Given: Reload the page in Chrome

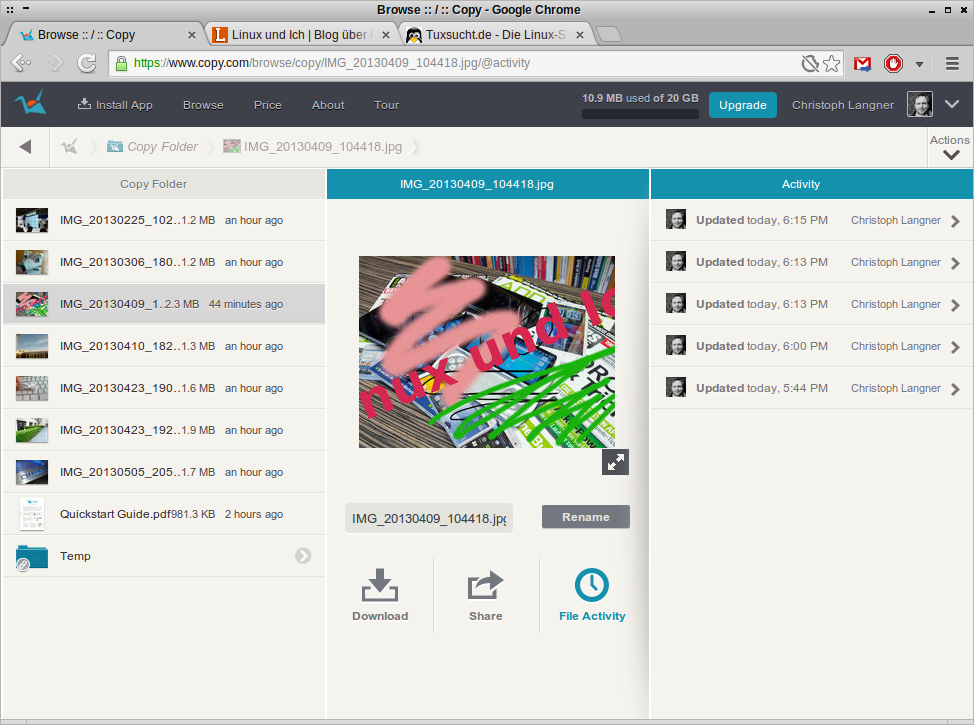Looking at the screenshot, I should pos(87,63).
